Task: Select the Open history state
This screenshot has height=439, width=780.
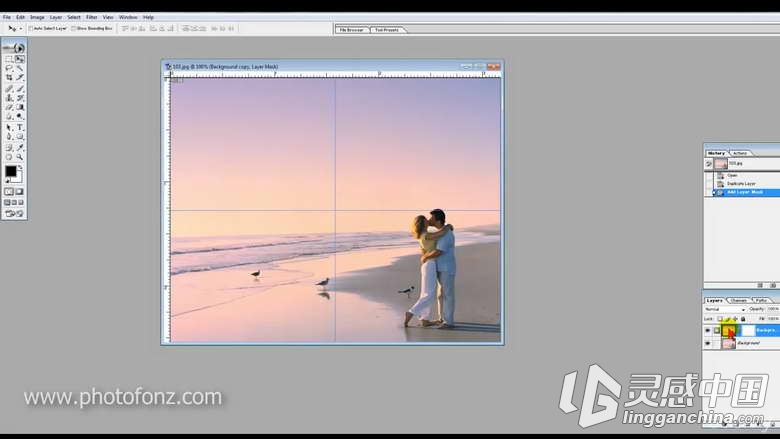Action: (x=746, y=175)
